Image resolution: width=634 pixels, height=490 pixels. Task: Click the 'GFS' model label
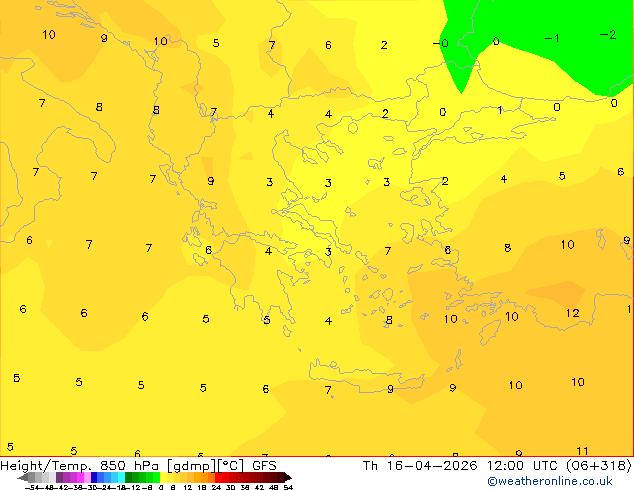pyautogui.click(x=264, y=466)
